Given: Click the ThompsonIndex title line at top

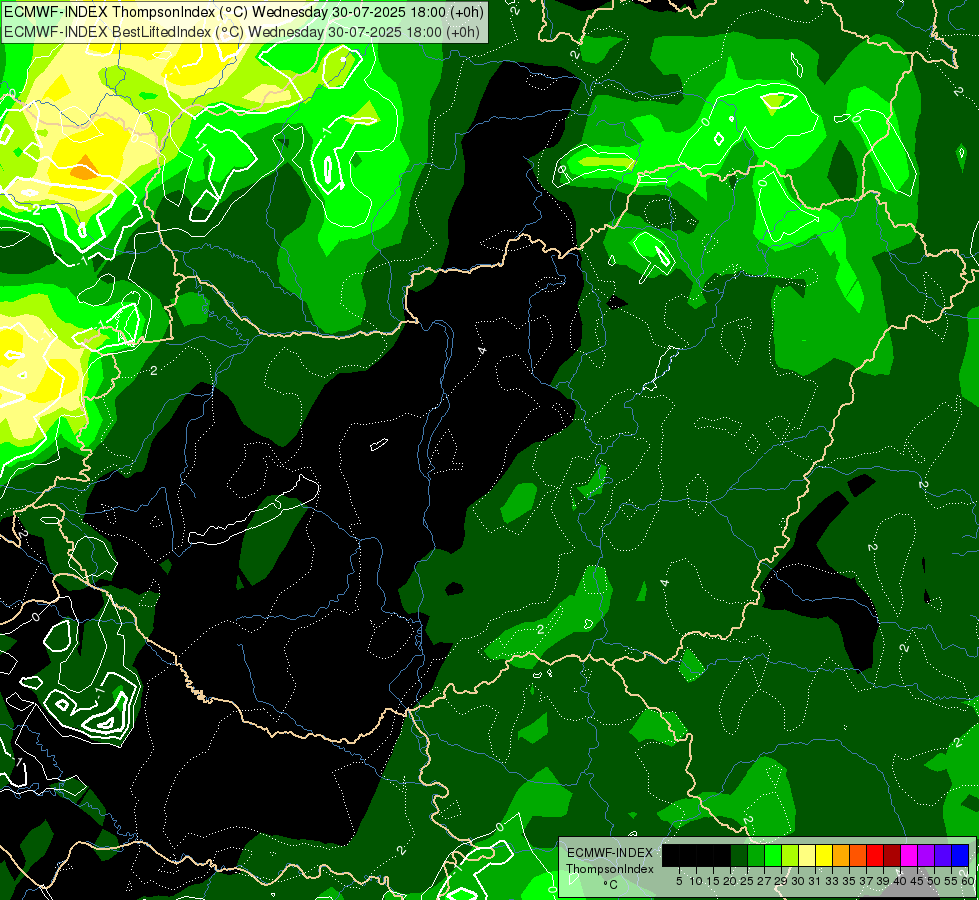Looking at the screenshot, I should click(244, 11).
